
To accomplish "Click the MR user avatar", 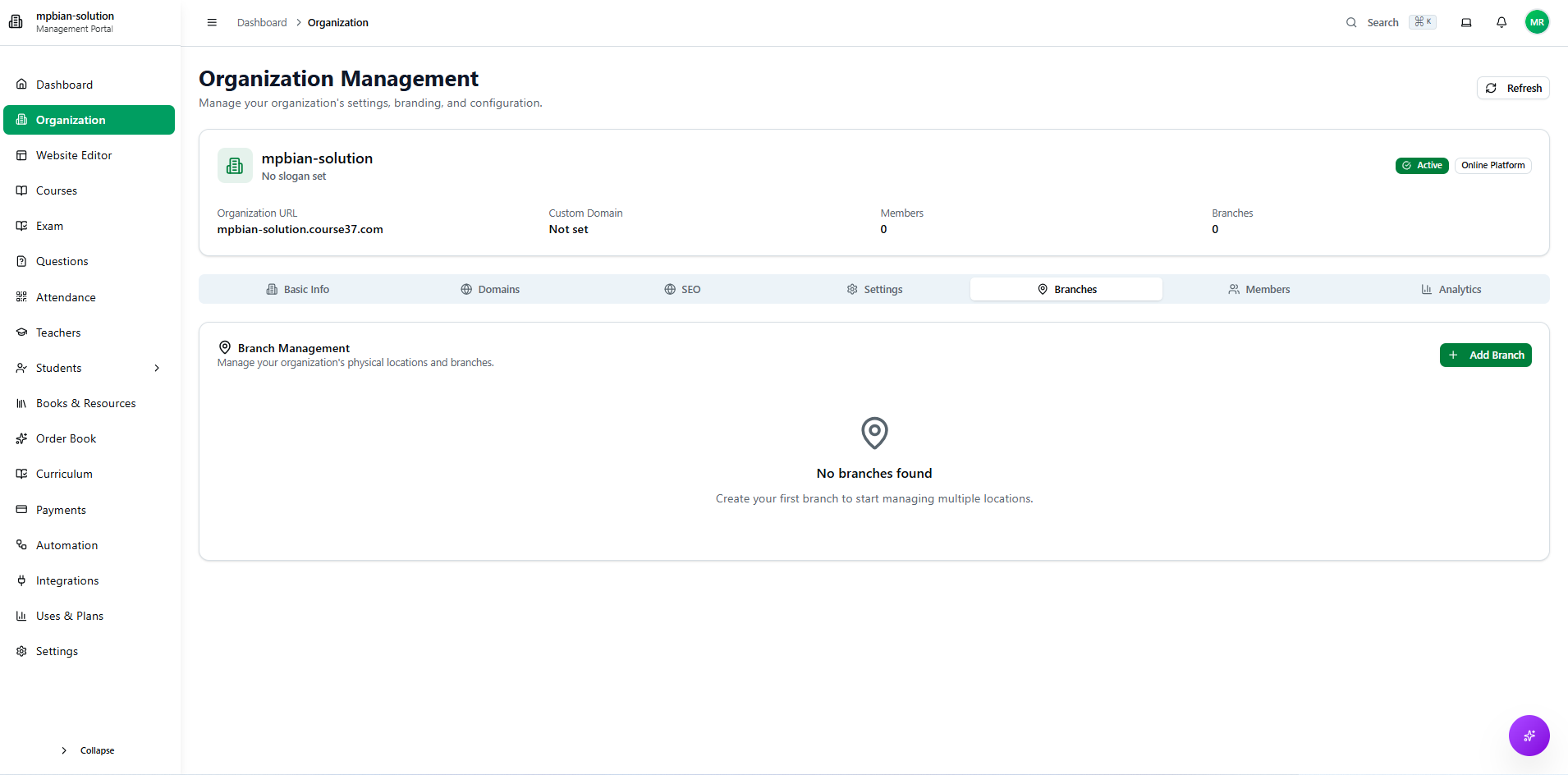I will coord(1537,22).
